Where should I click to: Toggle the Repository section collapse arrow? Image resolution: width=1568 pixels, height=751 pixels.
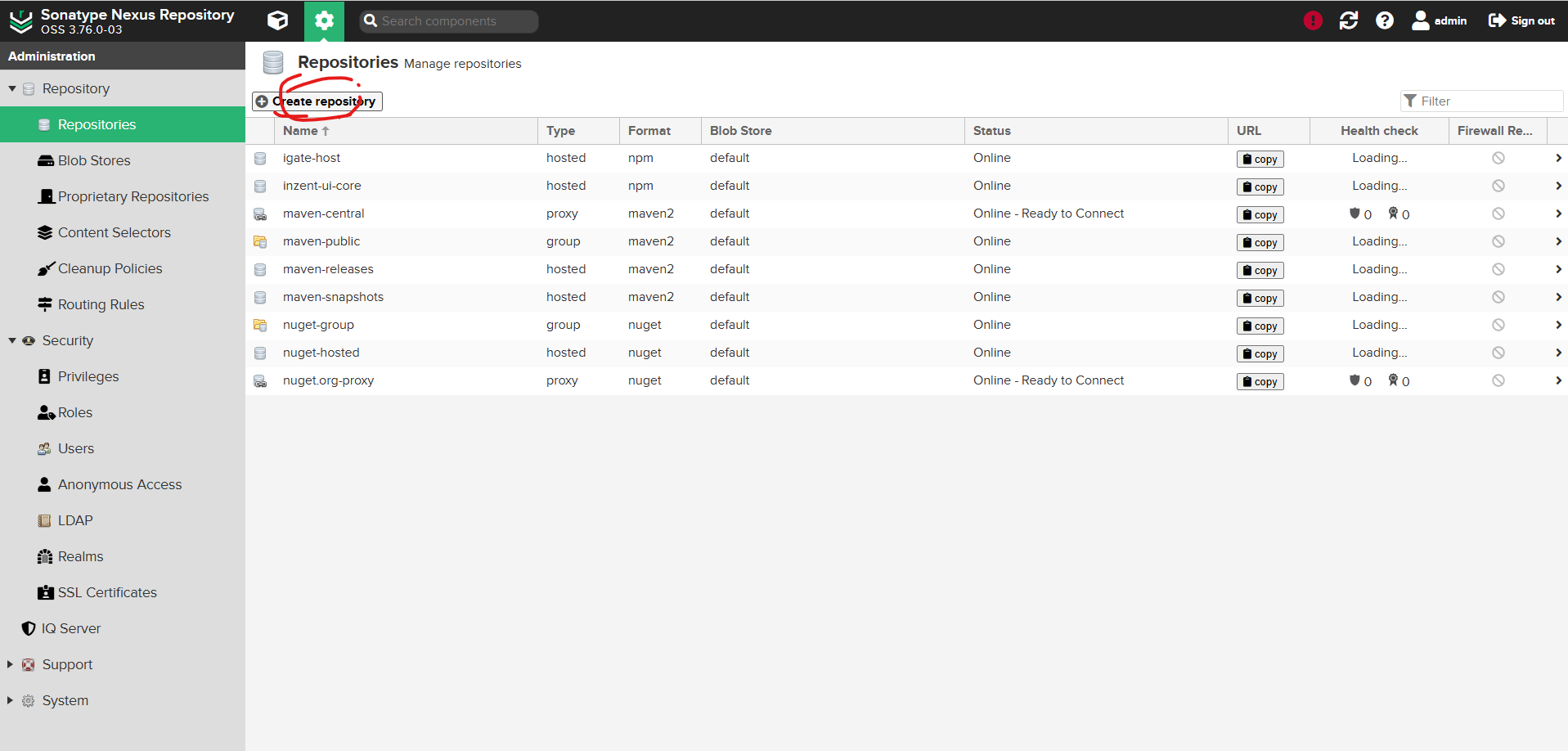pos(12,88)
